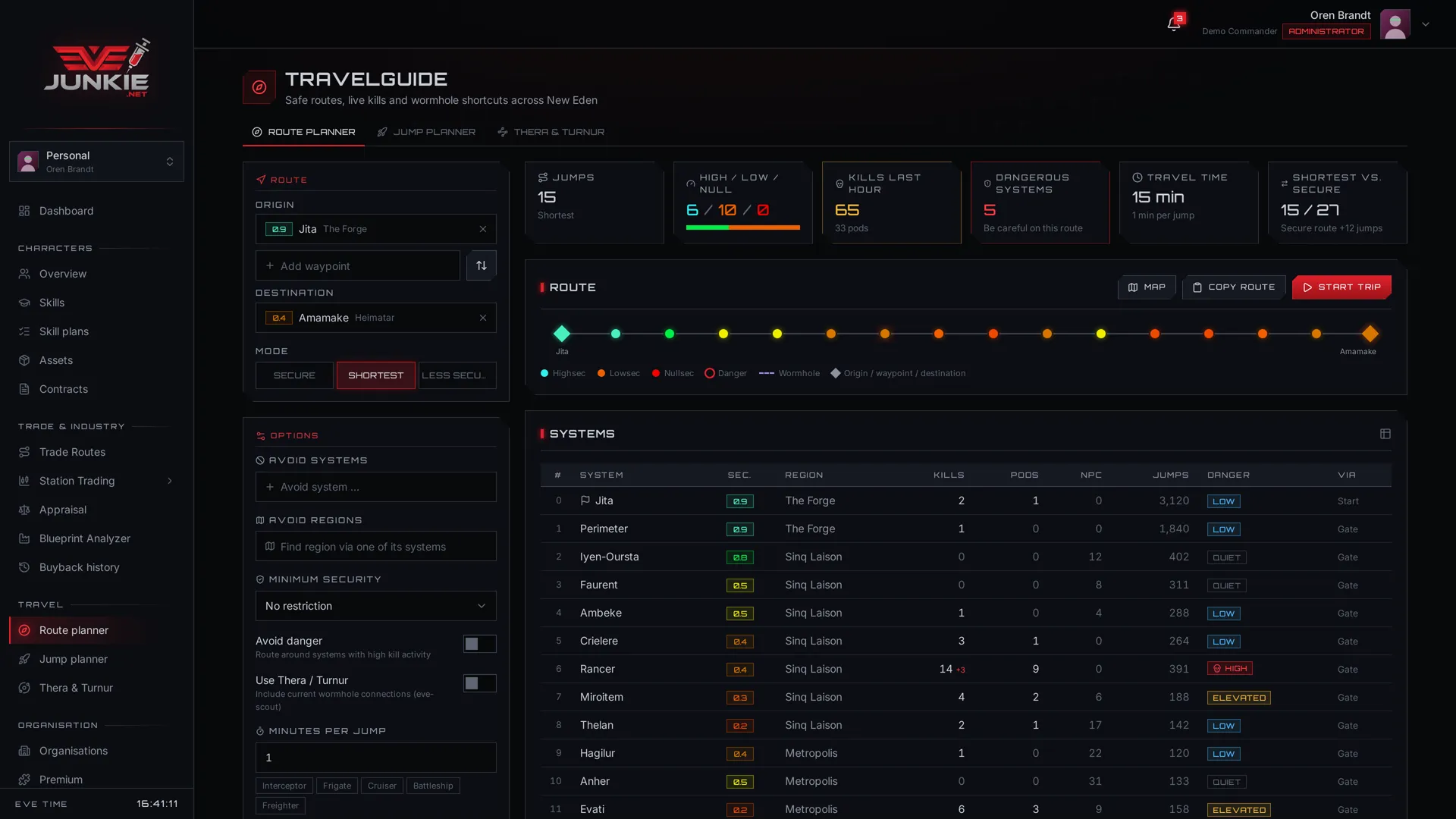The image size is (1456, 819).
Task: Click the Amamake destination diamond on route
Action: pyautogui.click(x=1370, y=334)
